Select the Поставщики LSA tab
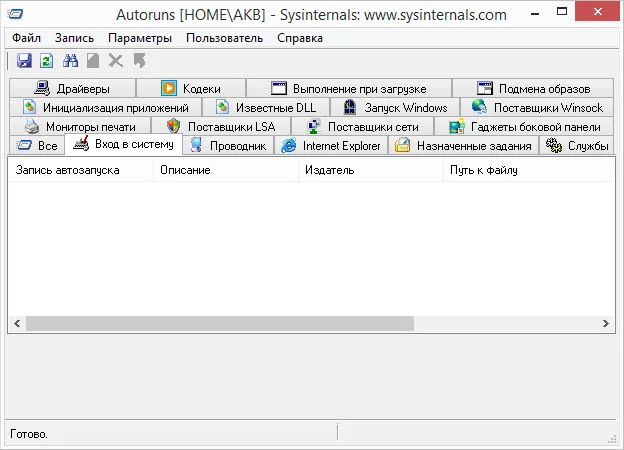The height and width of the screenshot is (450, 624). tap(221, 127)
